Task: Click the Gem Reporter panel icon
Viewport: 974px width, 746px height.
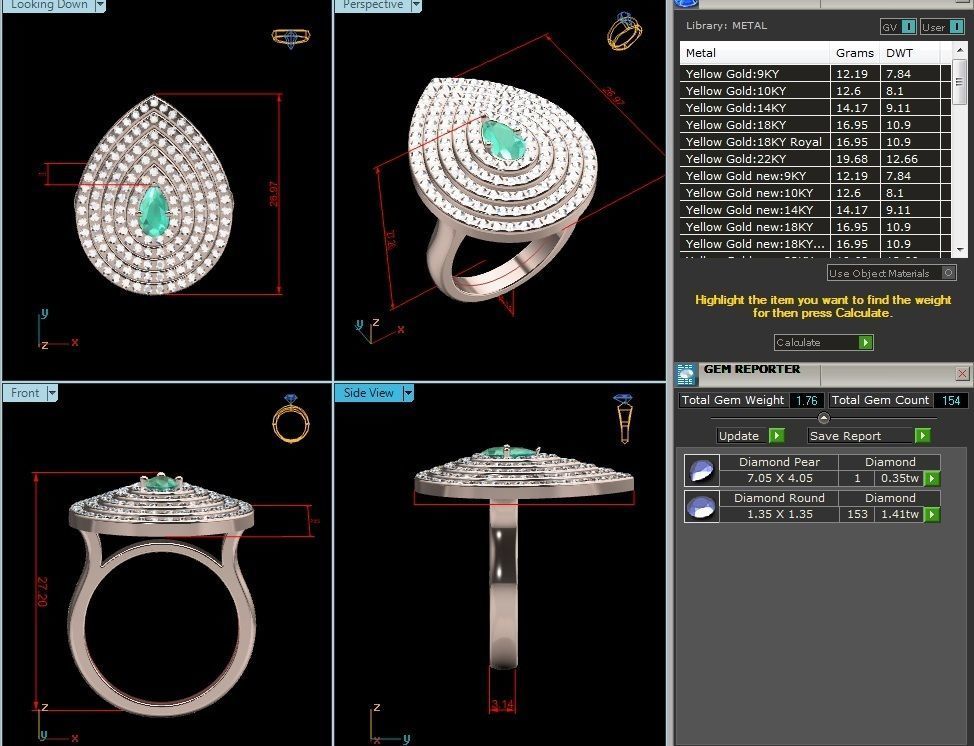Action: [x=686, y=375]
